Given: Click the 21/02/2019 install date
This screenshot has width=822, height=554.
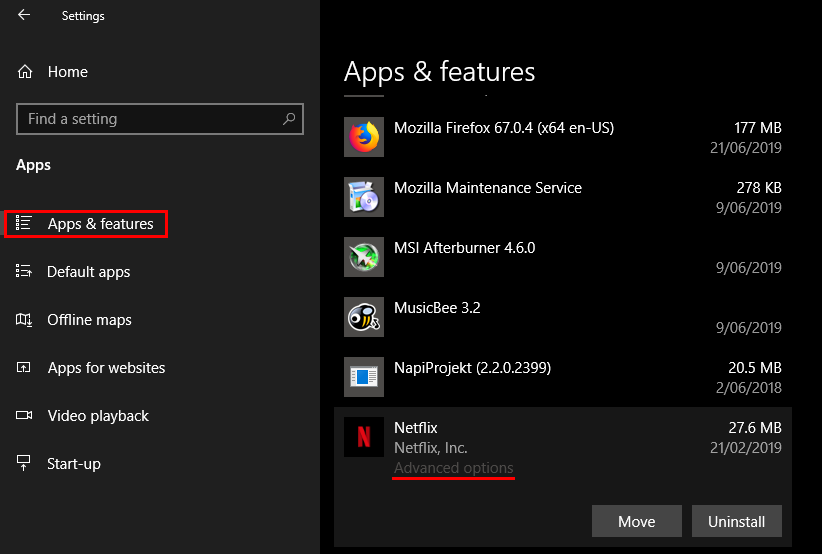Looking at the screenshot, I should tap(745, 448).
